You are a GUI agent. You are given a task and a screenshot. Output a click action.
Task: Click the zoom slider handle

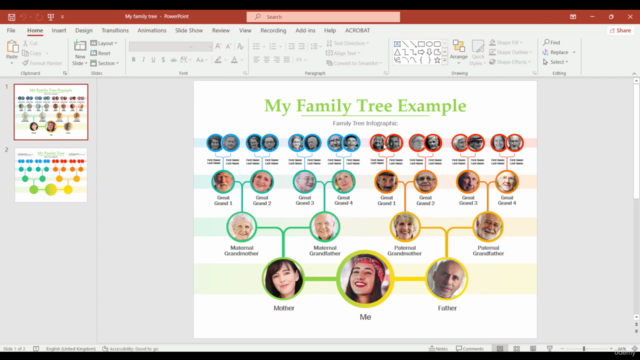click(x=584, y=349)
